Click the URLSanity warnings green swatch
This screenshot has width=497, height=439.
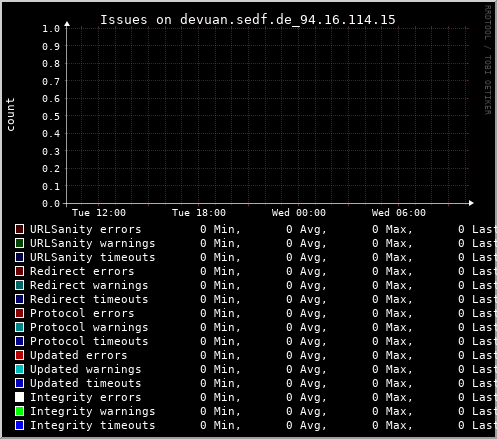click(x=20, y=243)
